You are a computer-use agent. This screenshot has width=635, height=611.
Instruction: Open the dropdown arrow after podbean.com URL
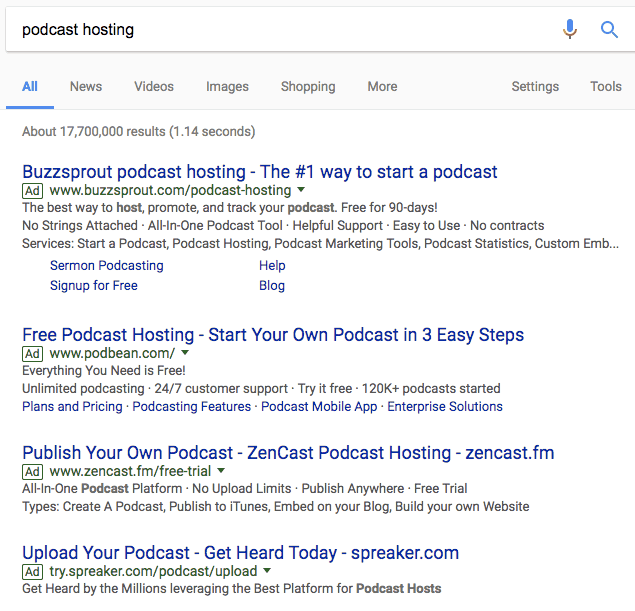[185, 354]
